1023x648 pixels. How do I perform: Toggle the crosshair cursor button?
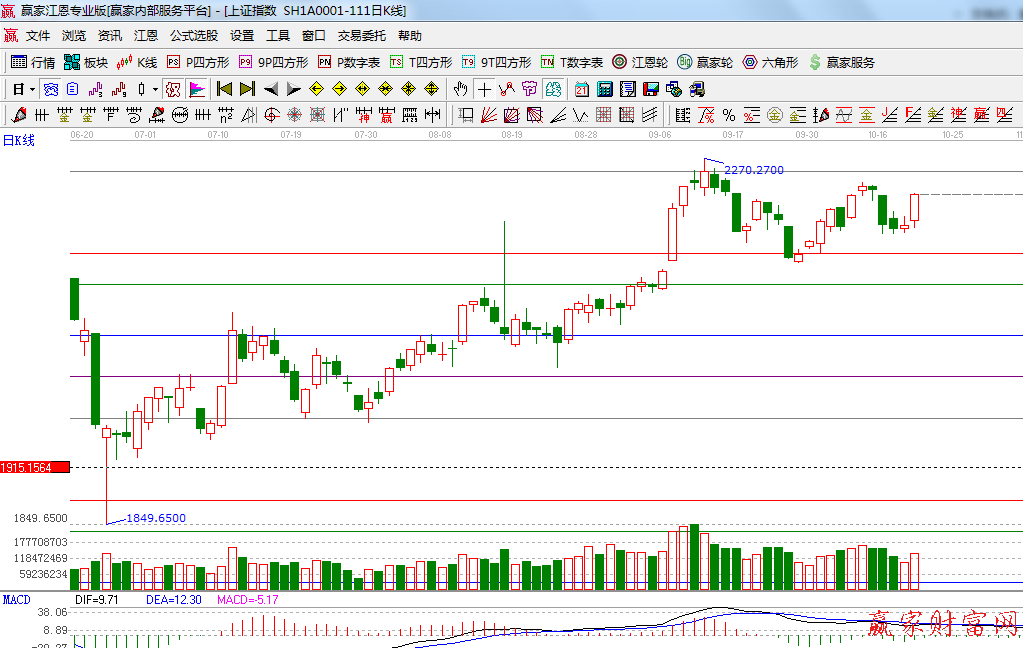[484, 89]
